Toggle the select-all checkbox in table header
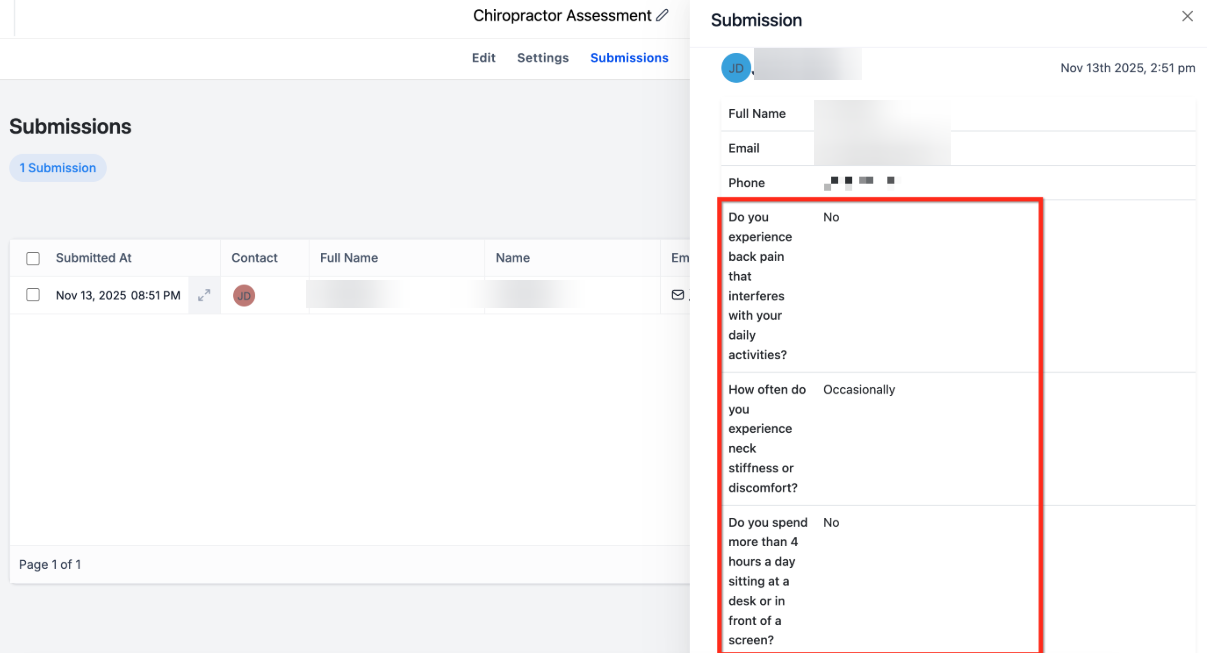 [33, 258]
